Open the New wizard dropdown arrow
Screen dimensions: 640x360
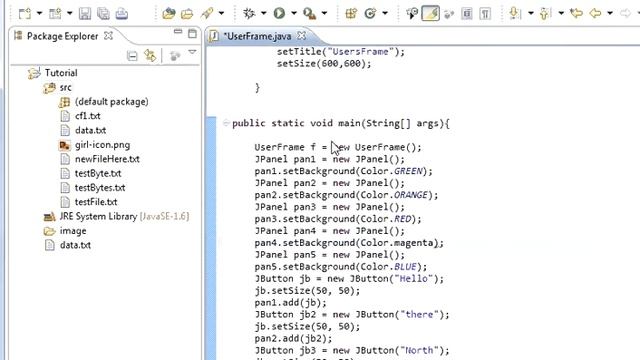click(x=40, y=13)
